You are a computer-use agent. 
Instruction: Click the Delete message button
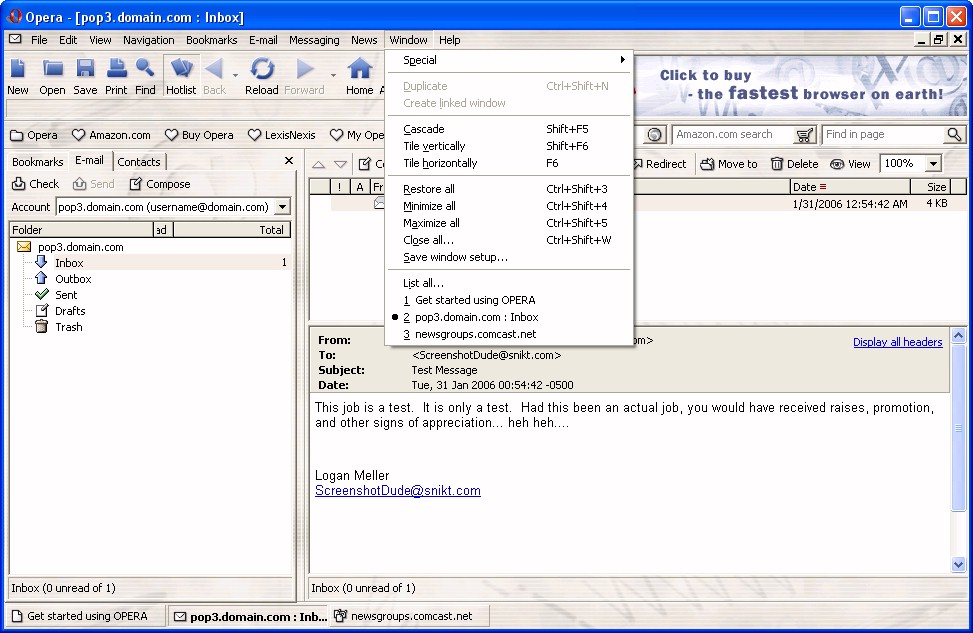pyautogui.click(x=794, y=164)
